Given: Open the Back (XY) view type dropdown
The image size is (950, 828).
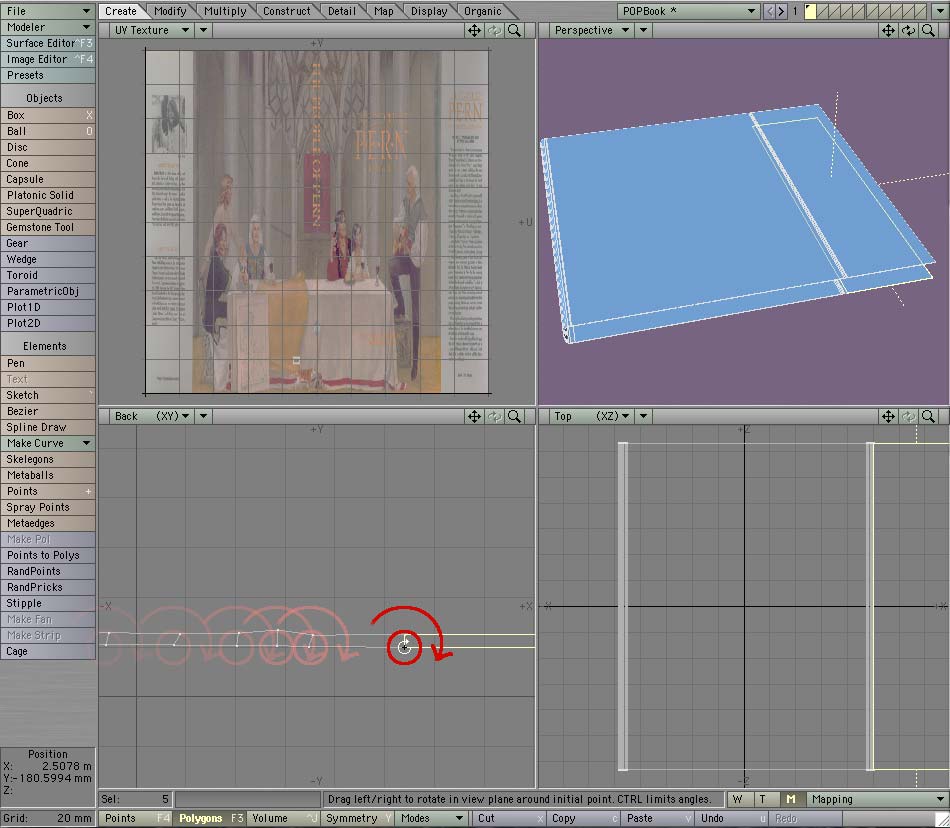Looking at the screenshot, I should [x=151, y=416].
